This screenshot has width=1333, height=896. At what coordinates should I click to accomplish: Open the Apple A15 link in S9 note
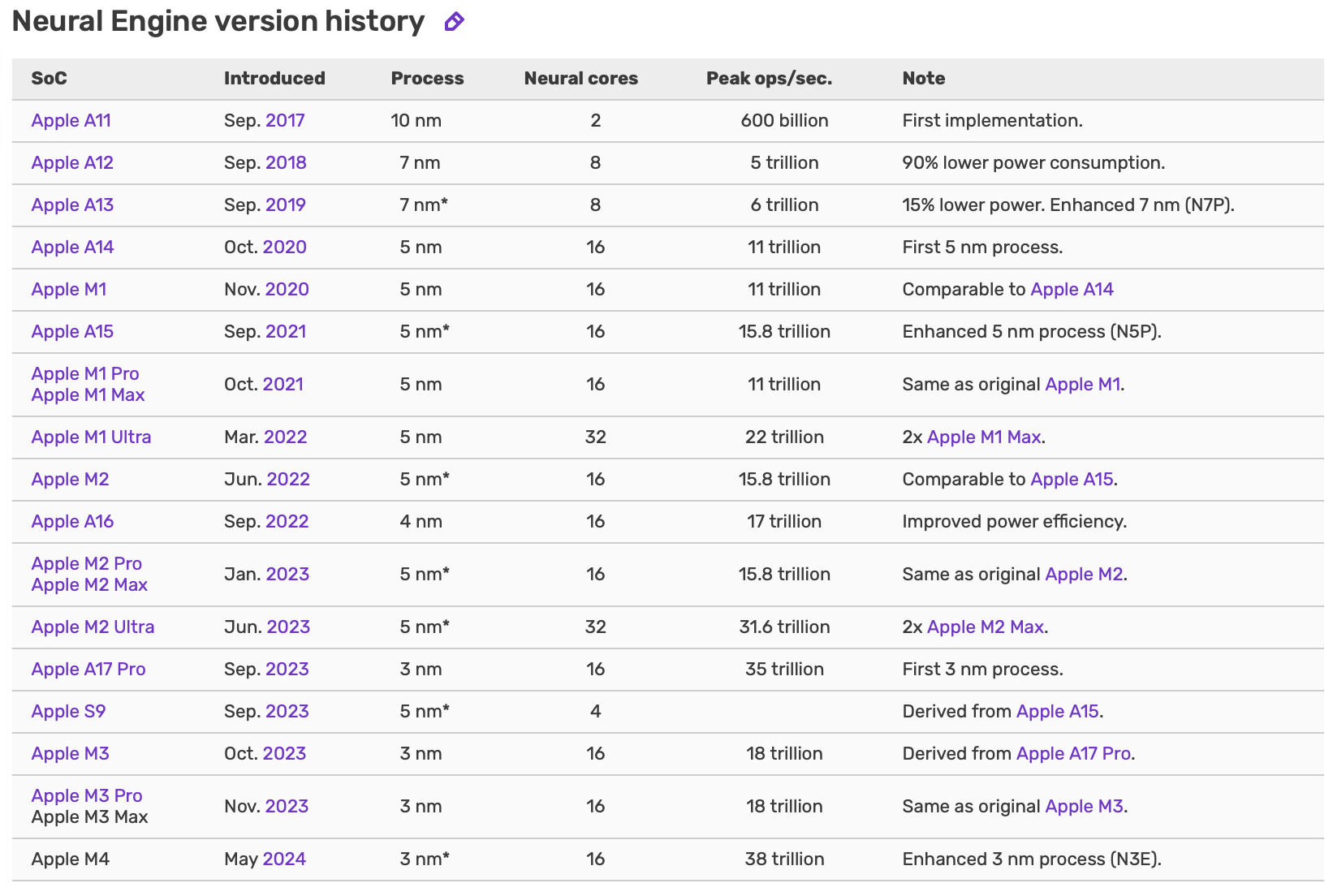1057,712
